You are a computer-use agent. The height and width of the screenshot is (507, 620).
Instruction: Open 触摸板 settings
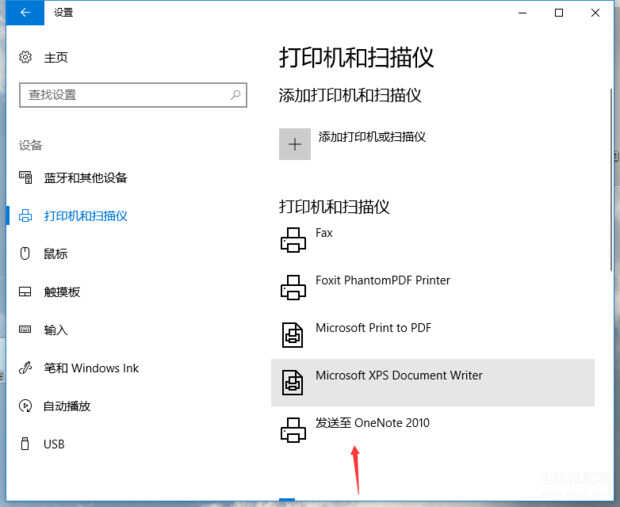(62, 292)
